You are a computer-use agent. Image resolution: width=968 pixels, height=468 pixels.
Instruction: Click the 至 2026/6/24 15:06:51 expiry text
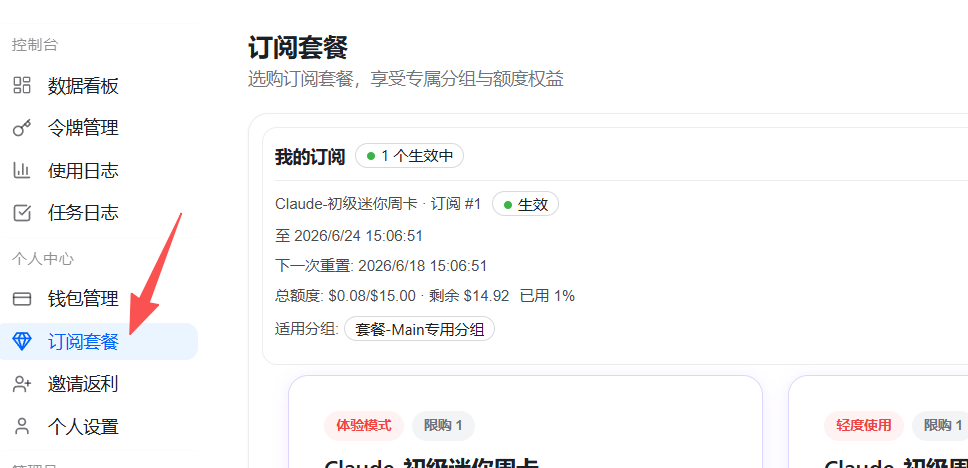point(349,236)
